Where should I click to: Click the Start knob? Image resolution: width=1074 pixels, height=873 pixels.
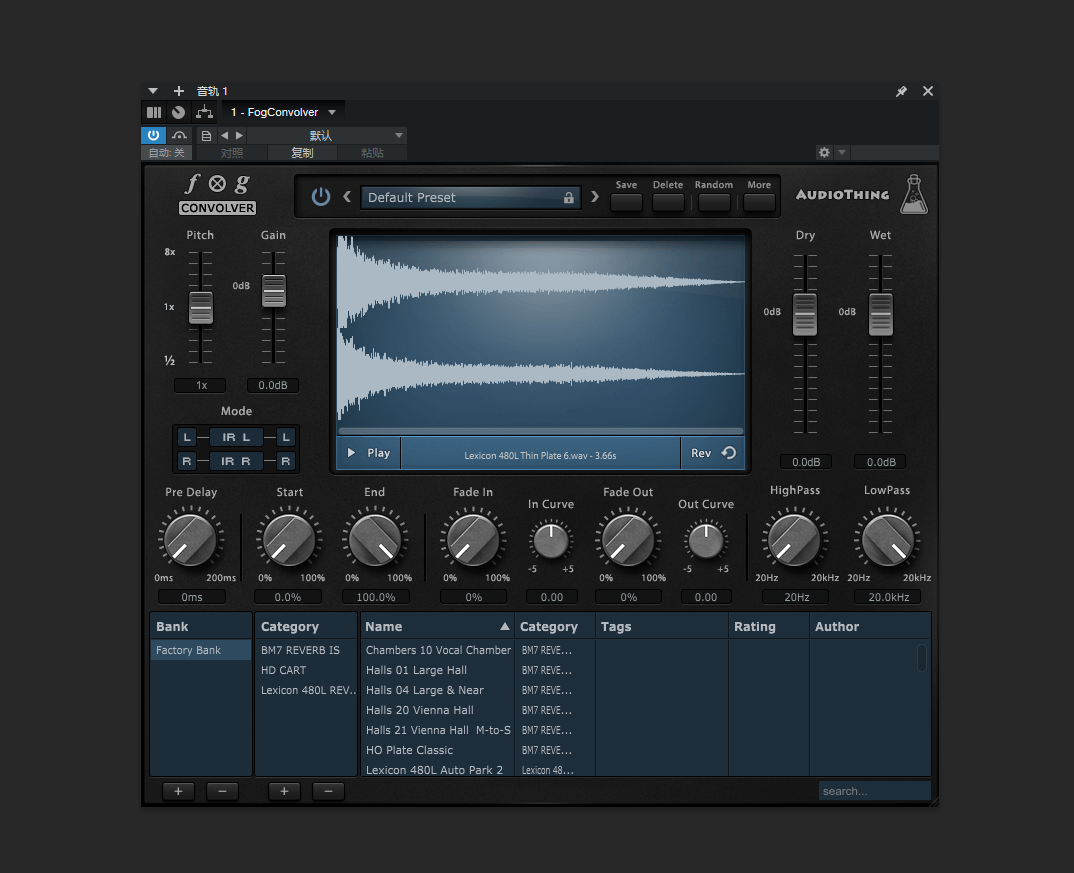point(289,540)
